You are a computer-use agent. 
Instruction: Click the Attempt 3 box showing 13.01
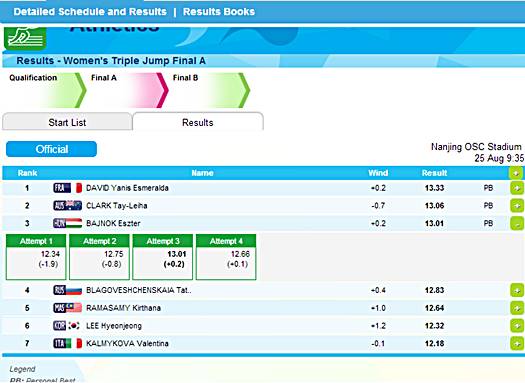click(162, 257)
